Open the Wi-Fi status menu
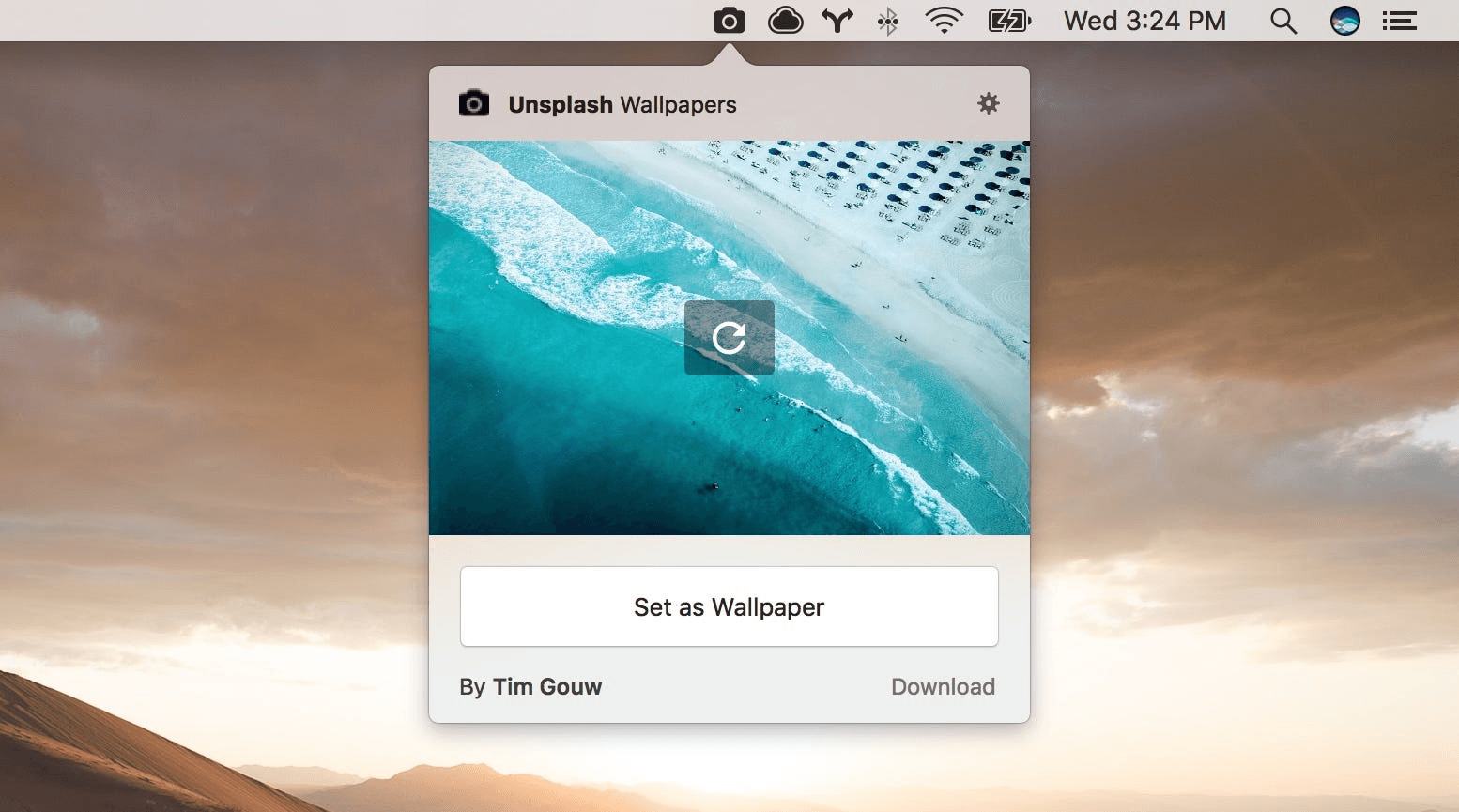 click(x=944, y=21)
